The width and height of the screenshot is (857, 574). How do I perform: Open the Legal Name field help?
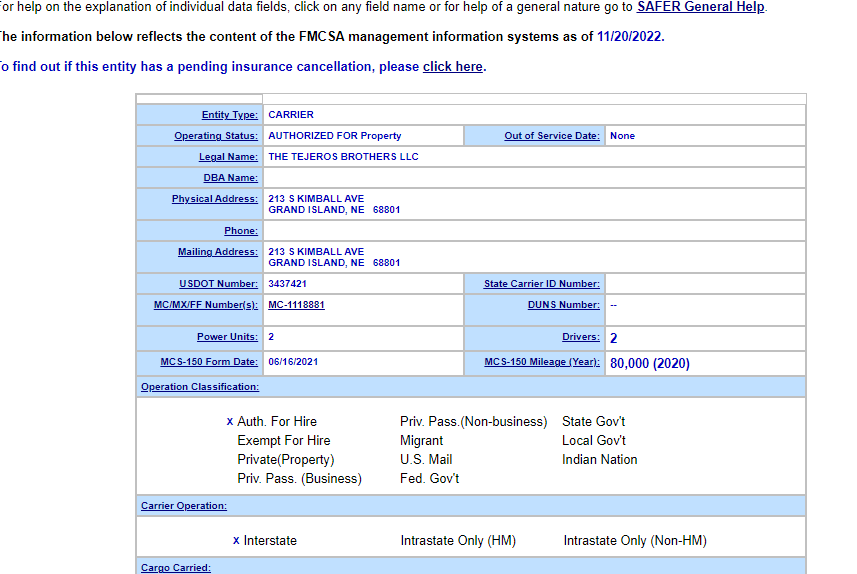pos(228,157)
